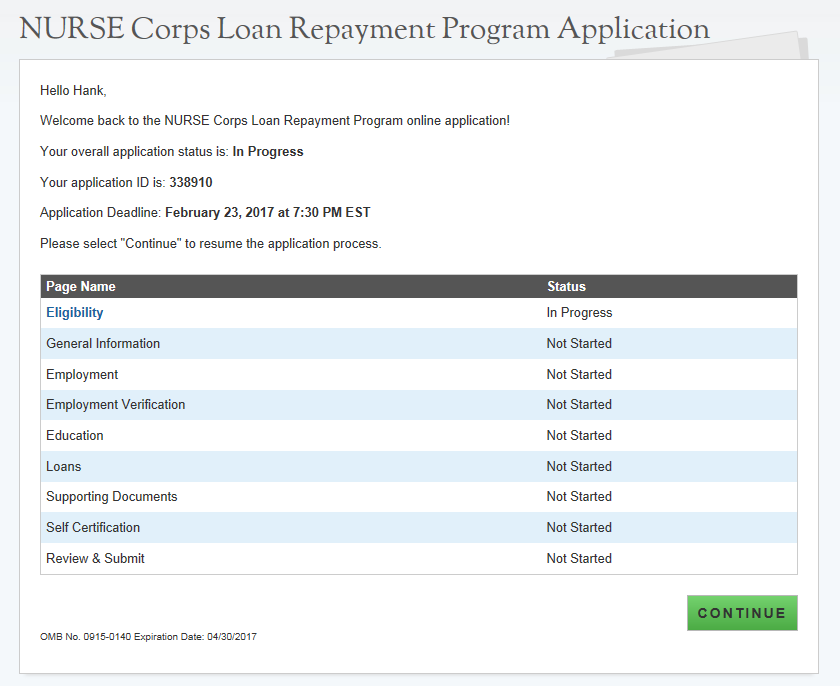Image resolution: width=840 pixels, height=686 pixels.
Task: Click the Please select Continue instruction line
Action: point(211,244)
